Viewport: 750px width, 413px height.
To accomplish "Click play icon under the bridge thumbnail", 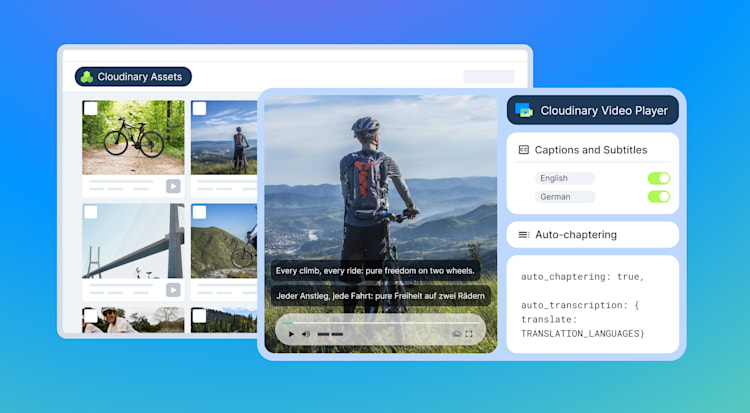I will [x=173, y=290].
